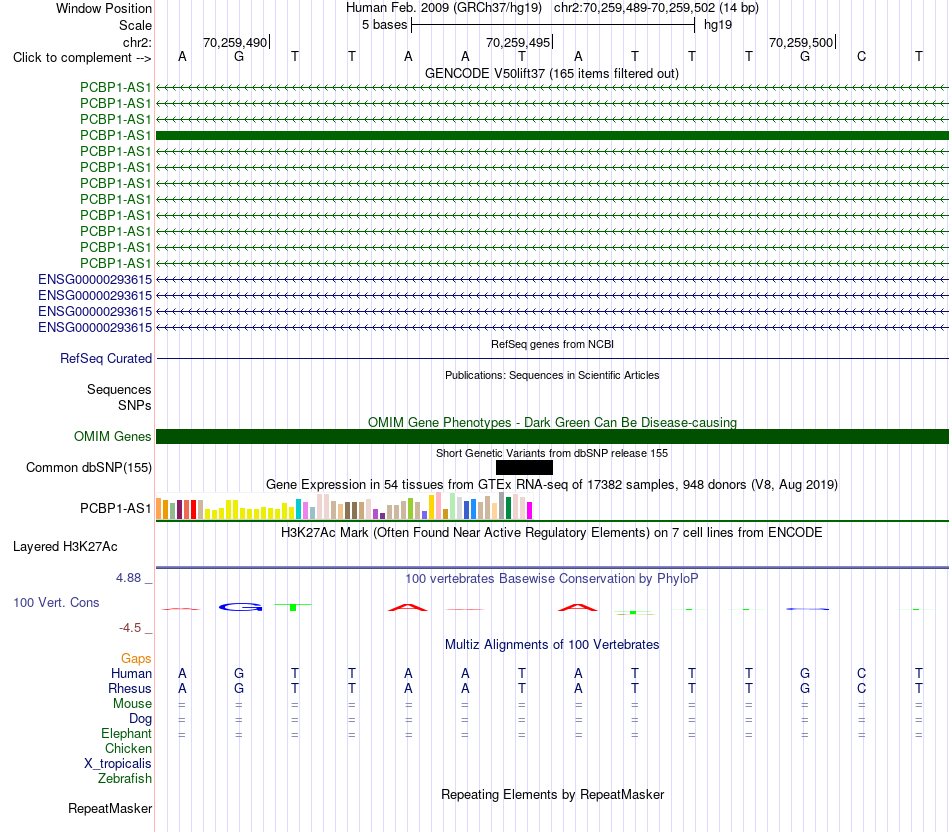Click the cyan bar in the GTEx chart
This screenshot has width=950, height=832.
click(299, 509)
